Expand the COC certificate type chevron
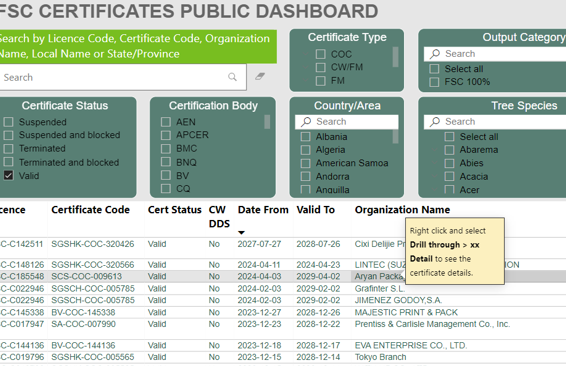The height and width of the screenshot is (366, 566). click(305, 54)
